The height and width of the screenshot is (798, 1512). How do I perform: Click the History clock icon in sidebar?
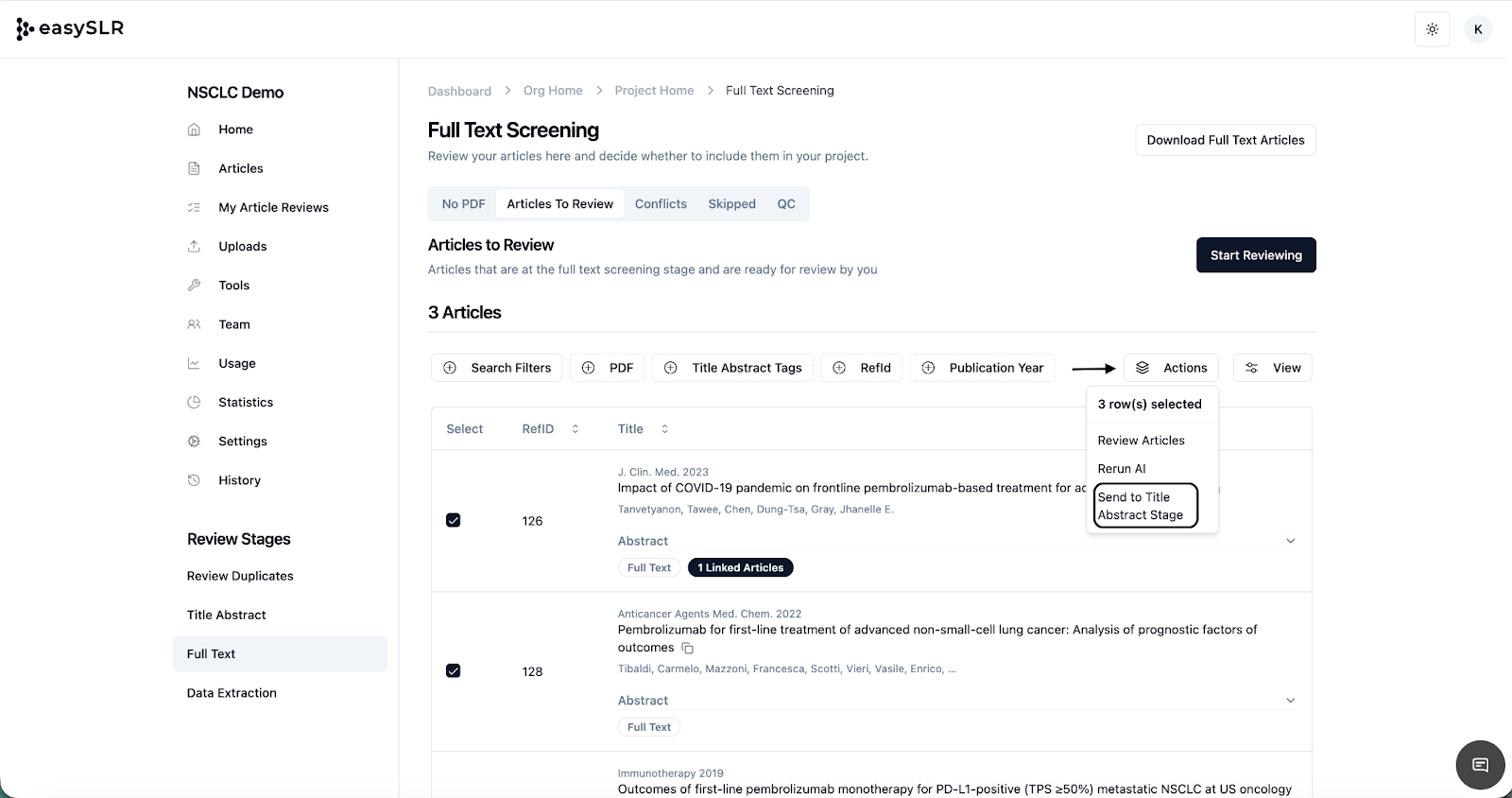tap(194, 480)
